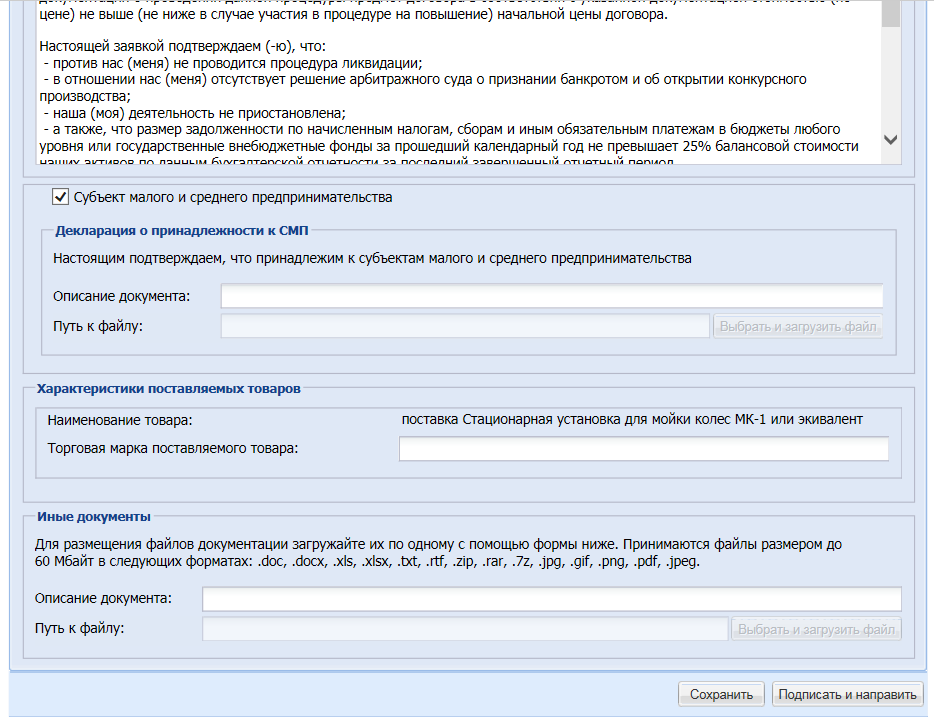The width and height of the screenshot is (934, 722).
Task: Click the Иные документы section heading
Action: pyautogui.click(x=94, y=516)
